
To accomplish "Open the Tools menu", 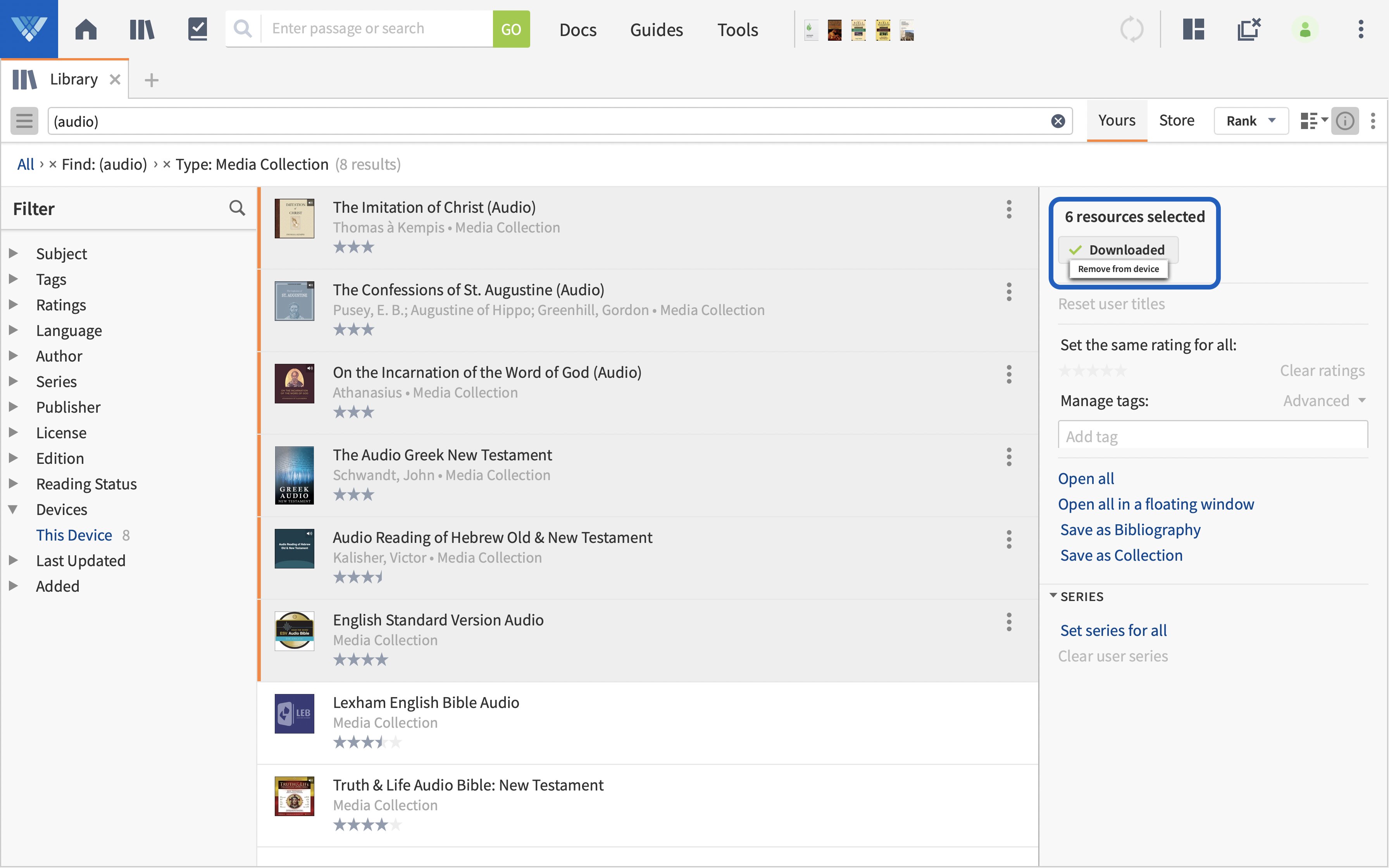I will pos(738,29).
